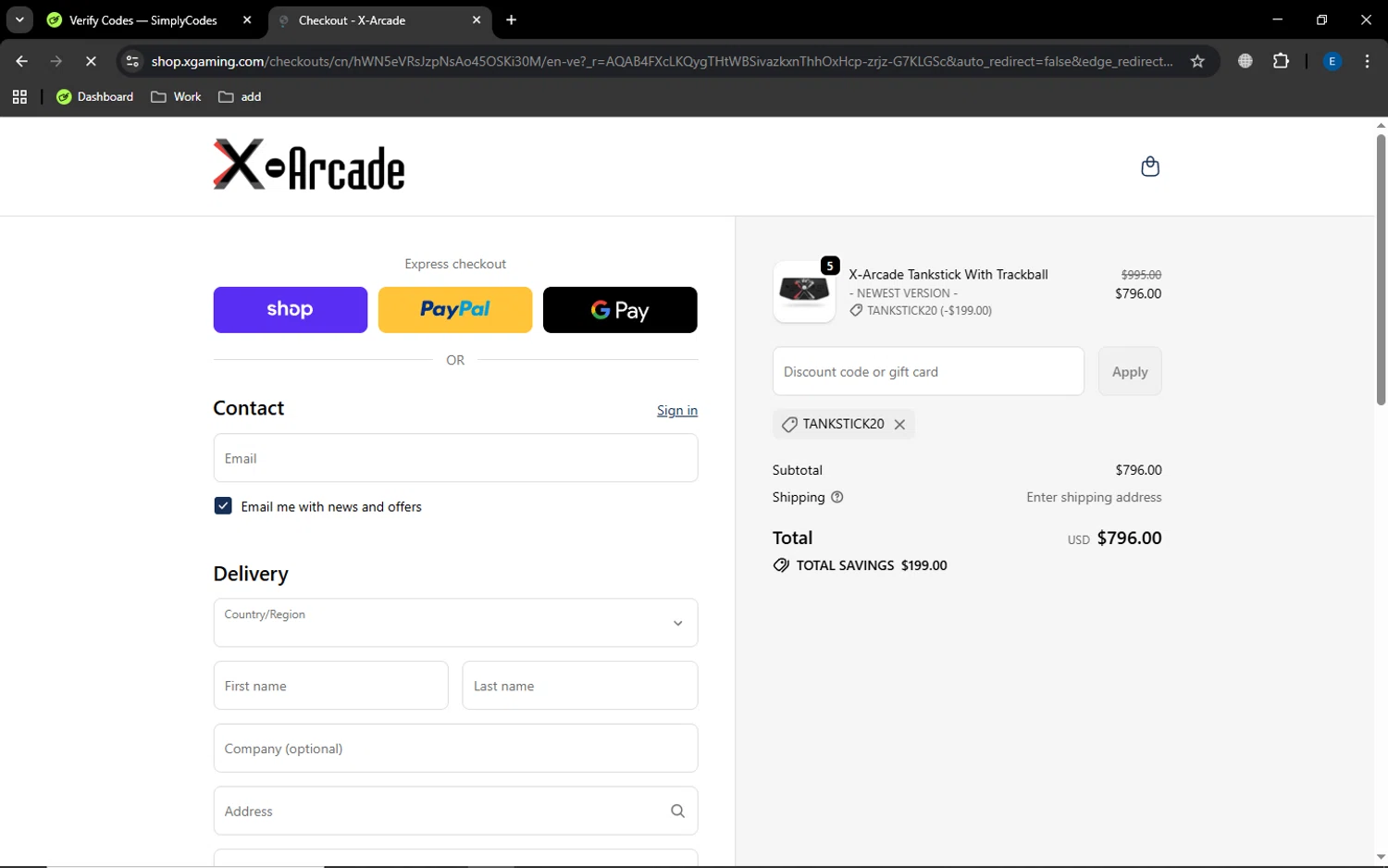The height and width of the screenshot is (868, 1388).
Task: Click the X-Arcade logo
Action: point(309,166)
